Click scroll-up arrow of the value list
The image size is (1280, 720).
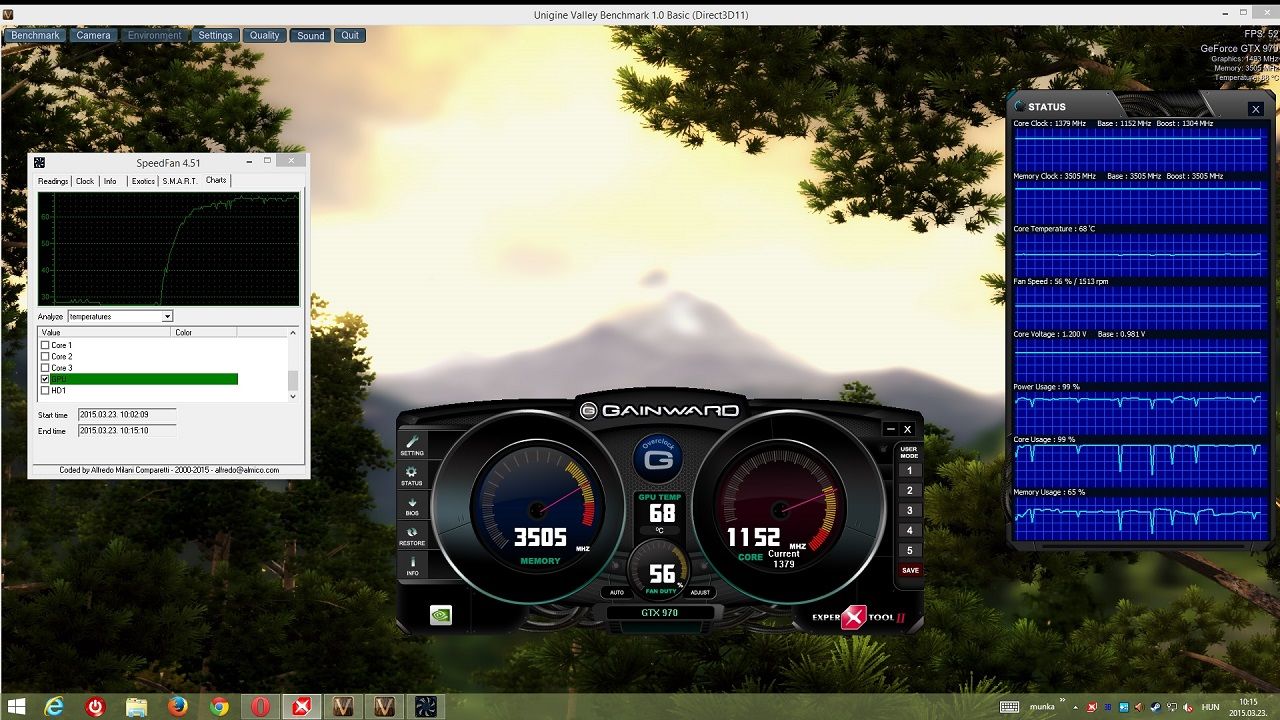coord(293,332)
